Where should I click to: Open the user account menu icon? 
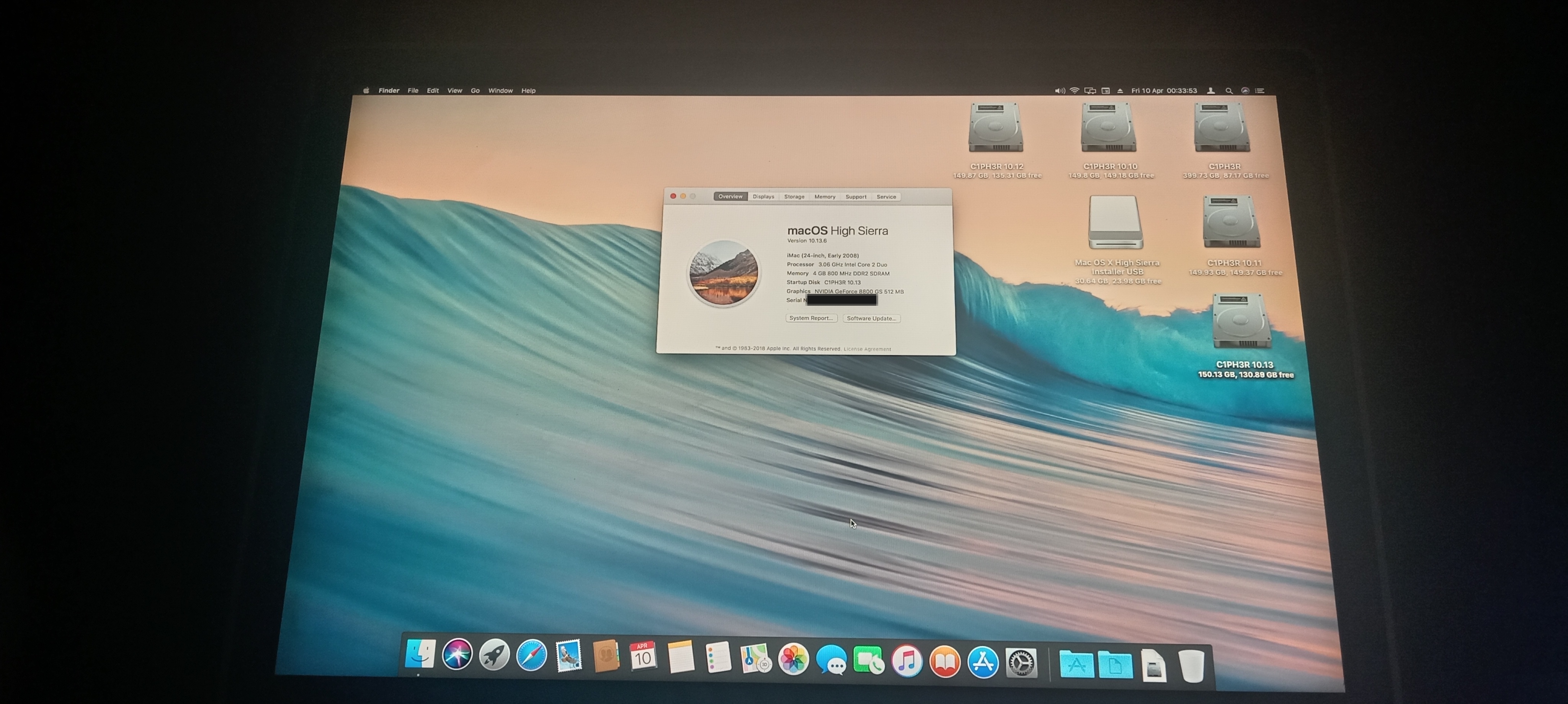tap(1211, 91)
